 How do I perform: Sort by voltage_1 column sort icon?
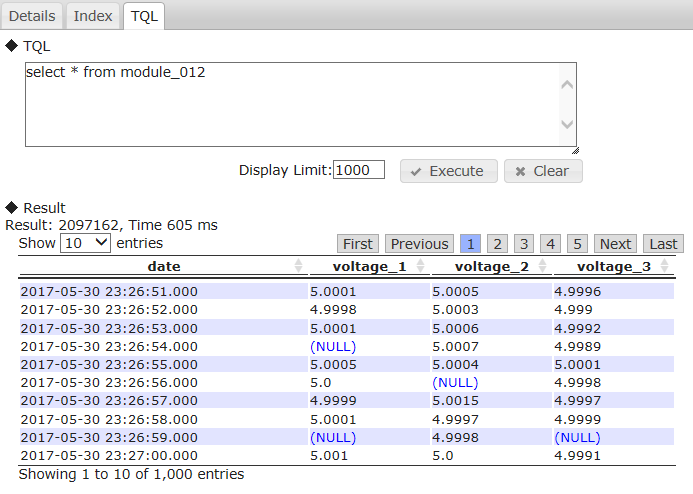pyautogui.click(x=421, y=266)
